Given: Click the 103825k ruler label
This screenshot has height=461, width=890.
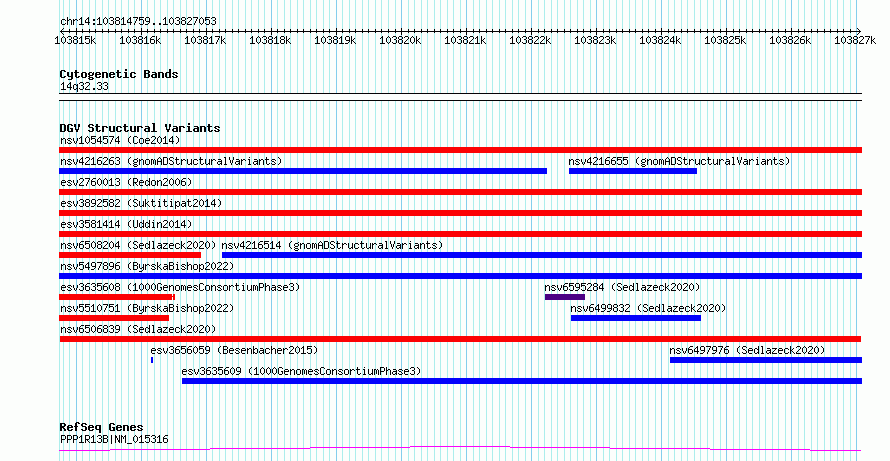Looking at the screenshot, I should [725, 40].
